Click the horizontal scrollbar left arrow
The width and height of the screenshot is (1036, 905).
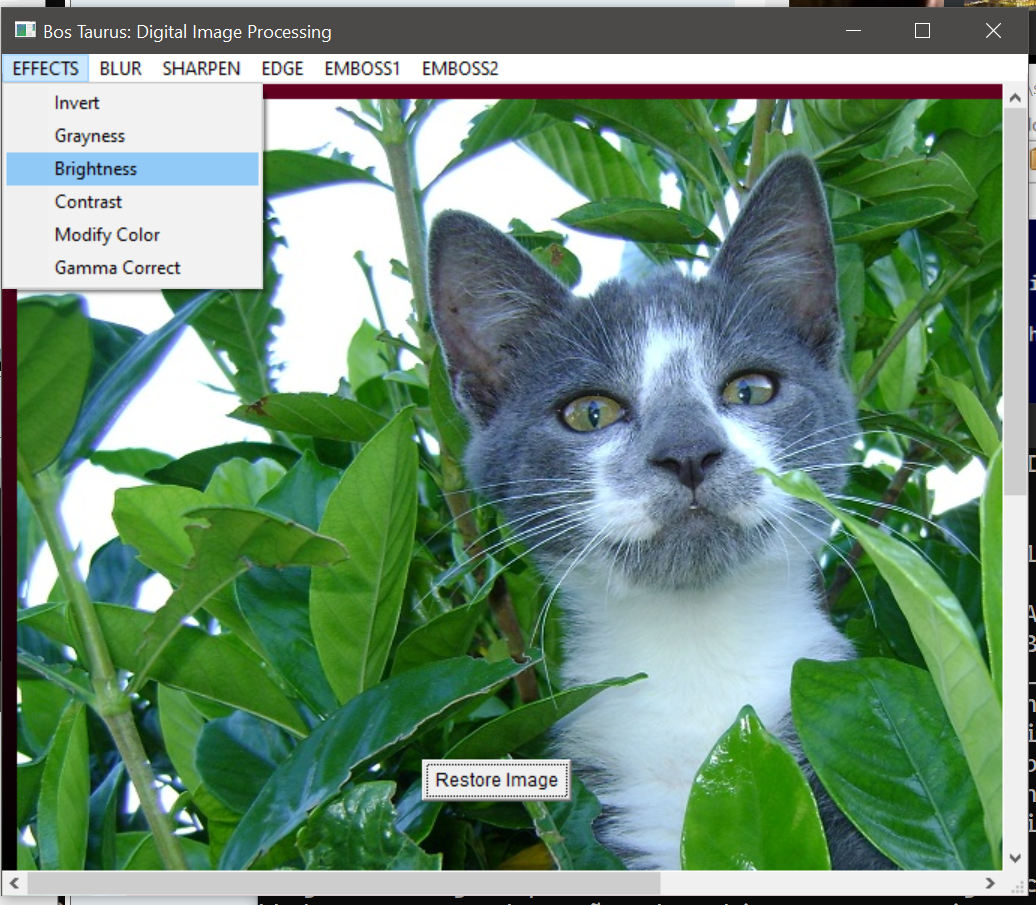[x=12, y=883]
